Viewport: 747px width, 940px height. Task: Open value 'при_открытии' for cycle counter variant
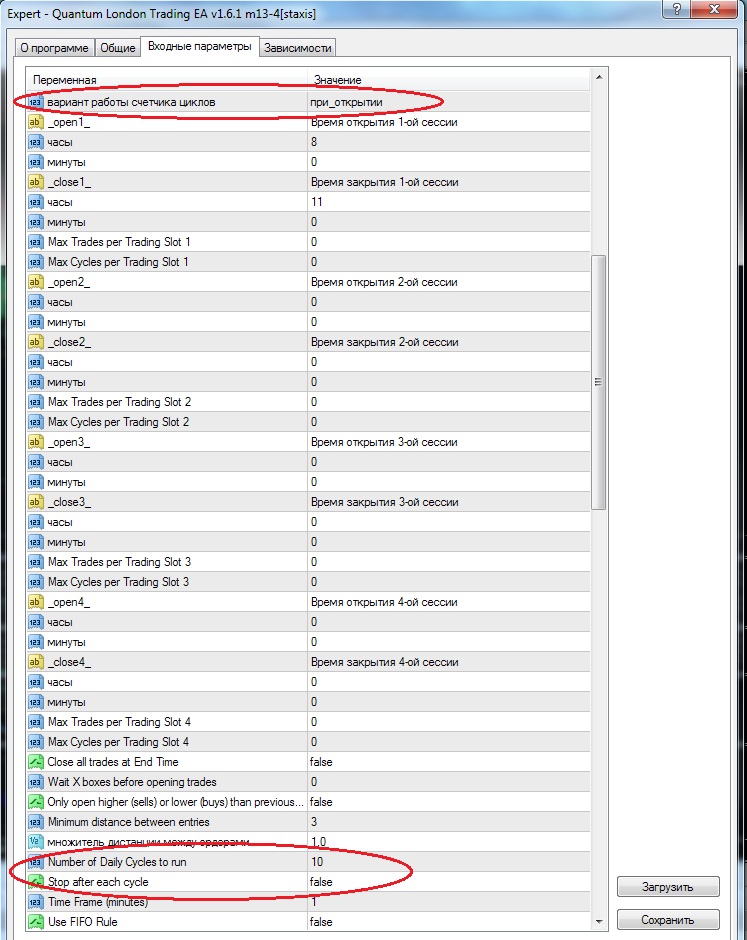[449, 103]
